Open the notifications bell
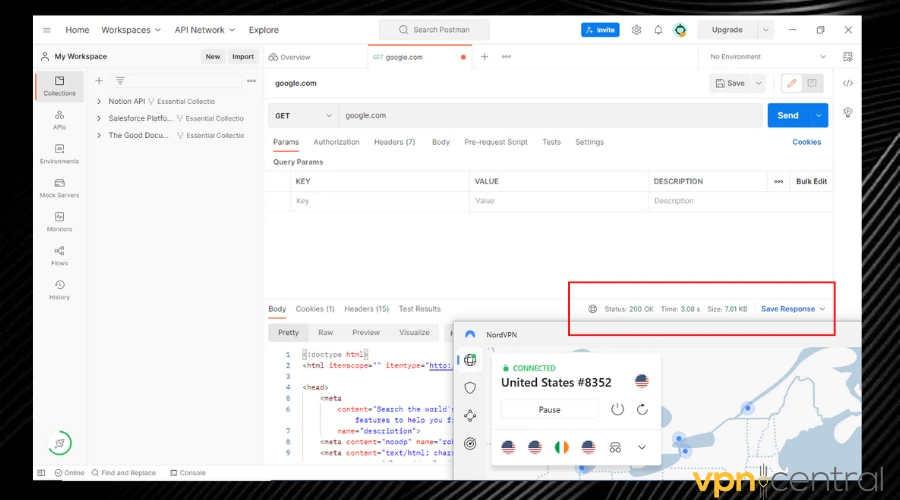 coord(658,30)
